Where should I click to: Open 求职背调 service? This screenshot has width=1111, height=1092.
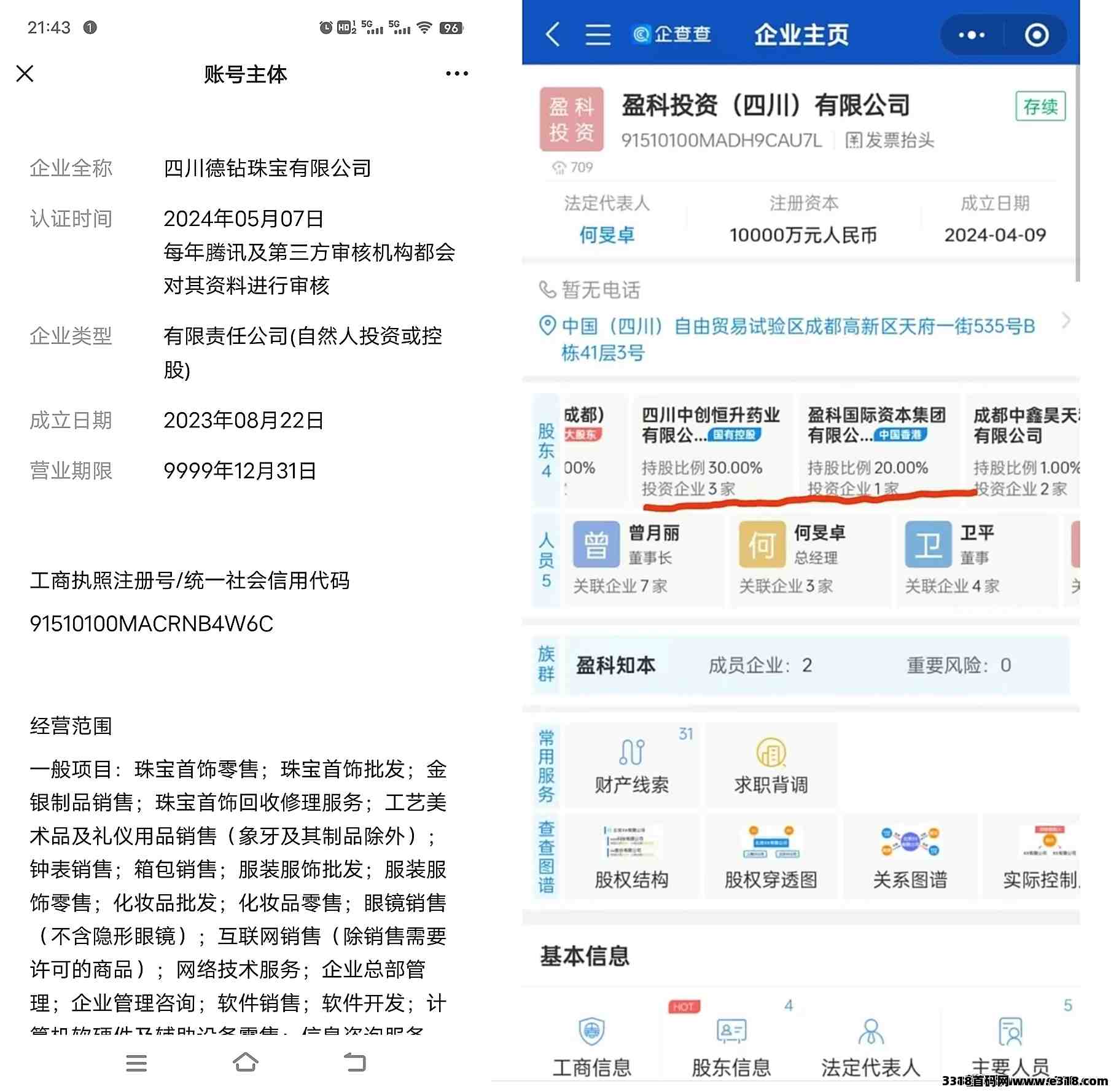pyautogui.click(x=771, y=765)
